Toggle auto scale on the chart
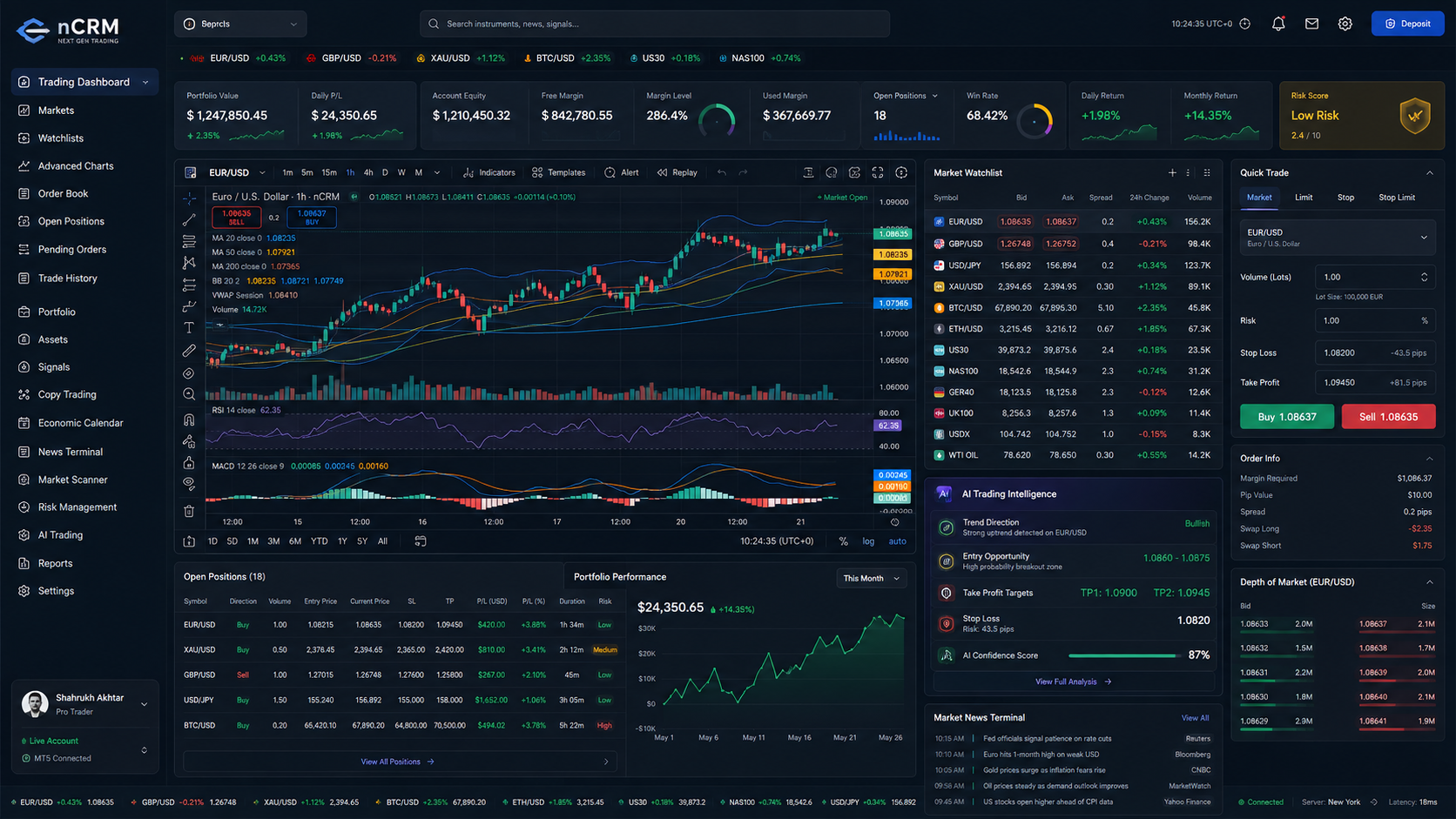 (x=897, y=541)
